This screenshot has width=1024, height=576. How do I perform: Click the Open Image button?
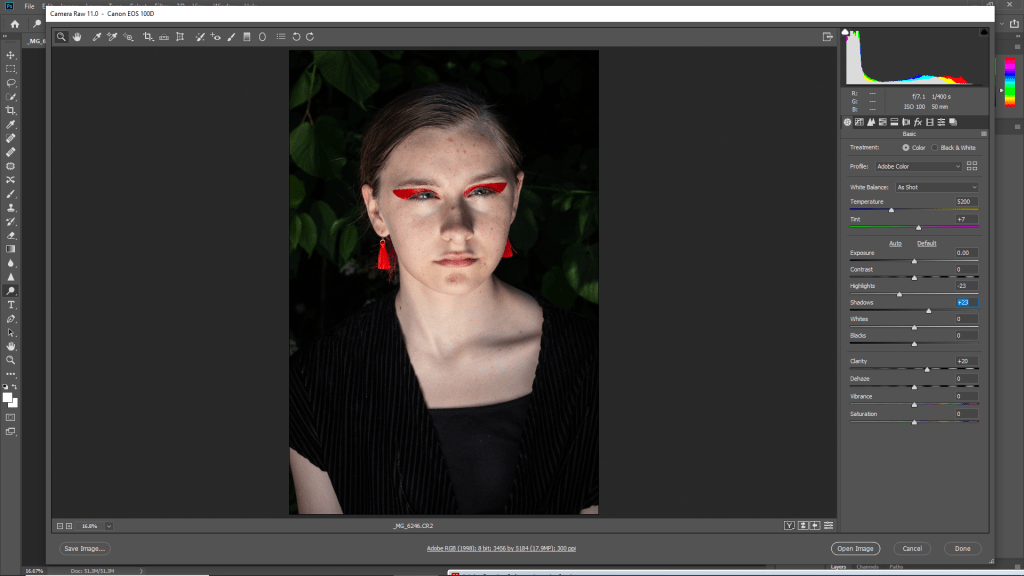(855, 548)
